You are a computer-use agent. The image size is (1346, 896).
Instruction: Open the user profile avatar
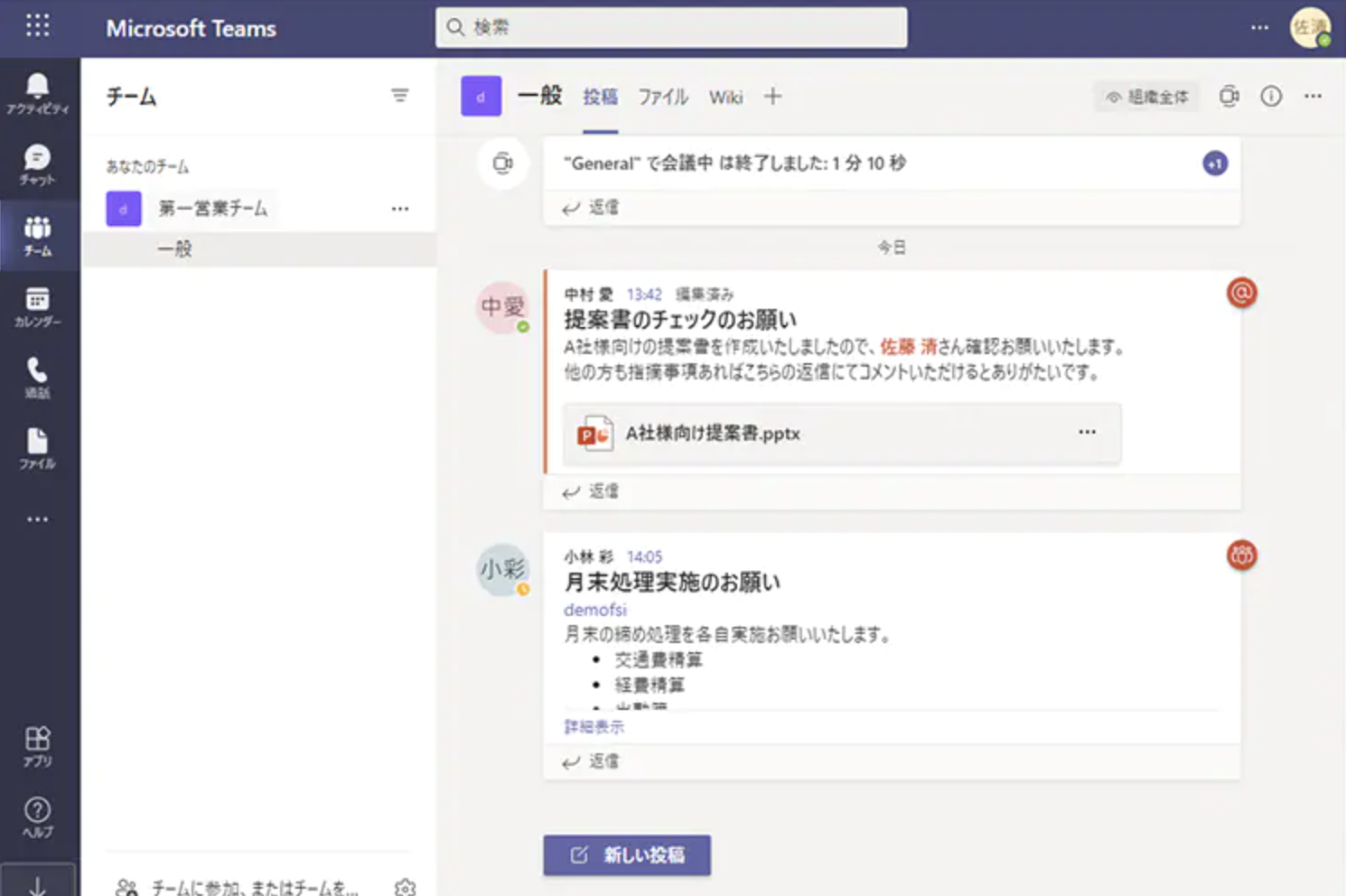pyautogui.click(x=1310, y=27)
